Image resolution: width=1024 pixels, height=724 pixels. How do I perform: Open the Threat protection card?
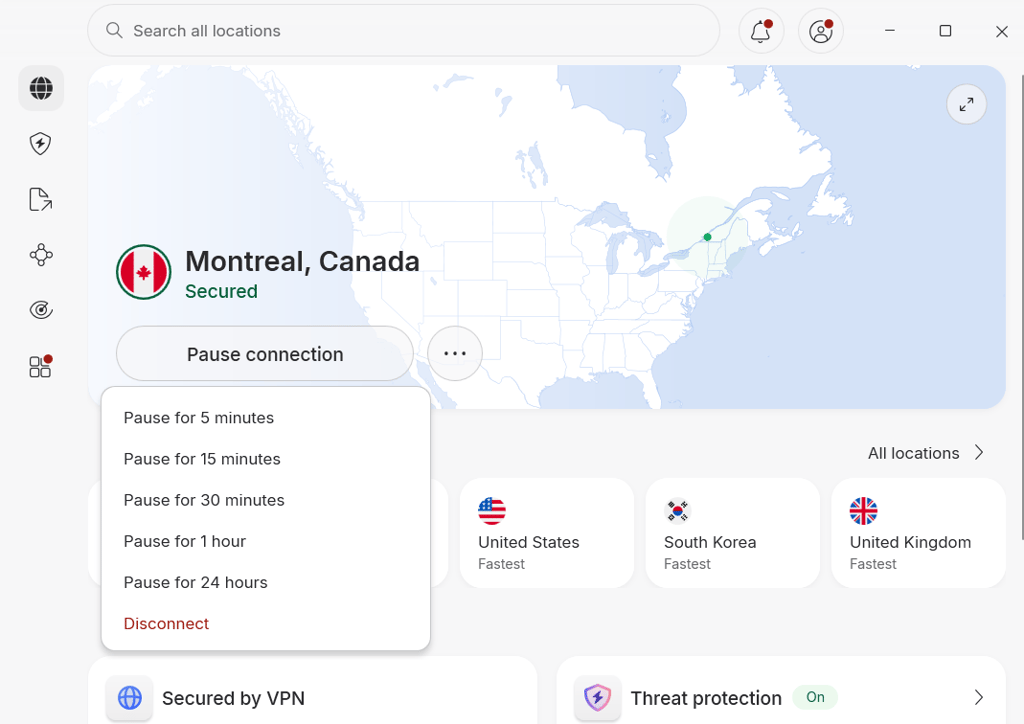coord(781,691)
